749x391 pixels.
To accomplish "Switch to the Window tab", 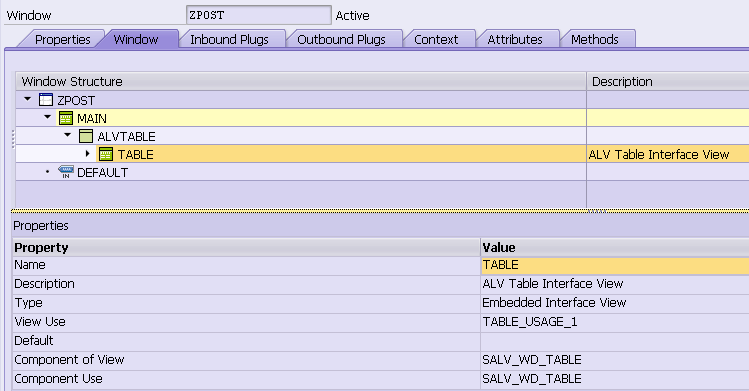I will click(x=136, y=39).
